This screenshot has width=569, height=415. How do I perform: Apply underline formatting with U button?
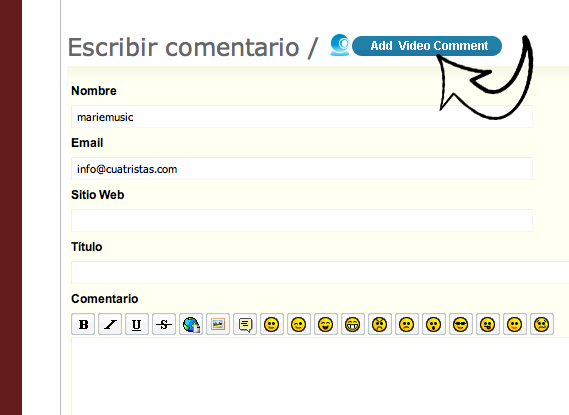pyautogui.click(x=137, y=324)
